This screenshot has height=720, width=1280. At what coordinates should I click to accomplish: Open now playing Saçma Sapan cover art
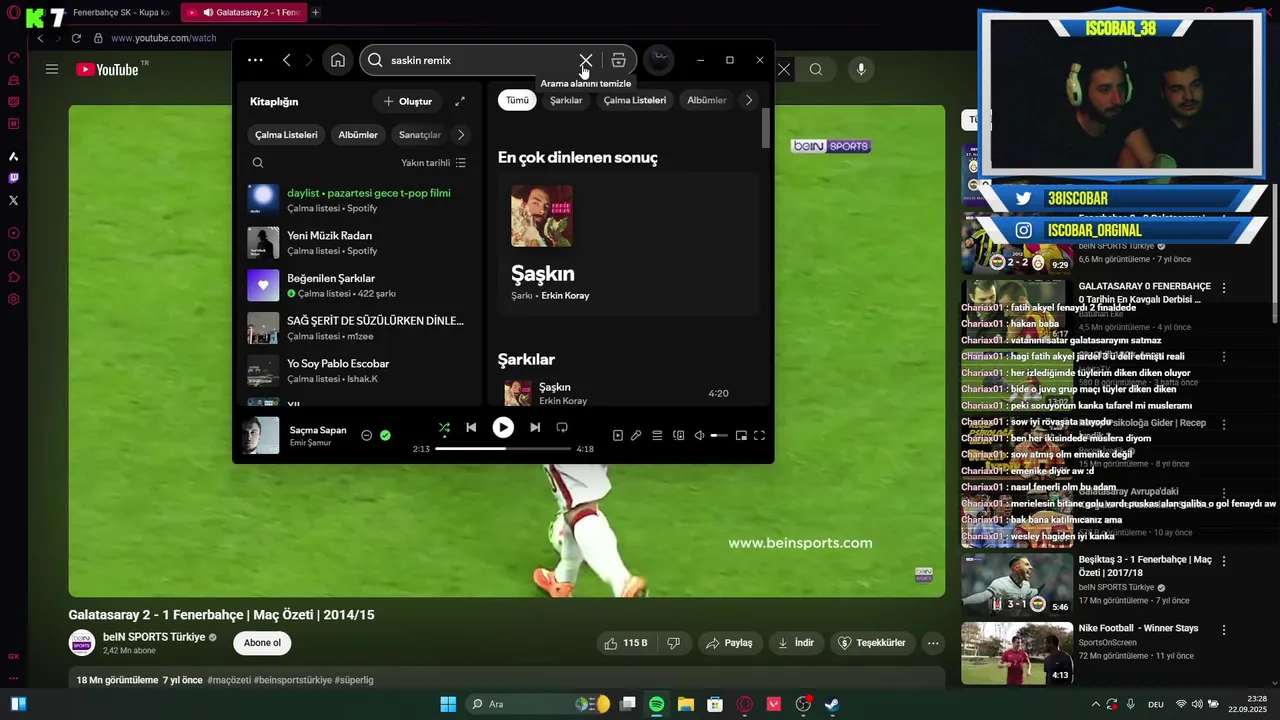(x=261, y=436)
